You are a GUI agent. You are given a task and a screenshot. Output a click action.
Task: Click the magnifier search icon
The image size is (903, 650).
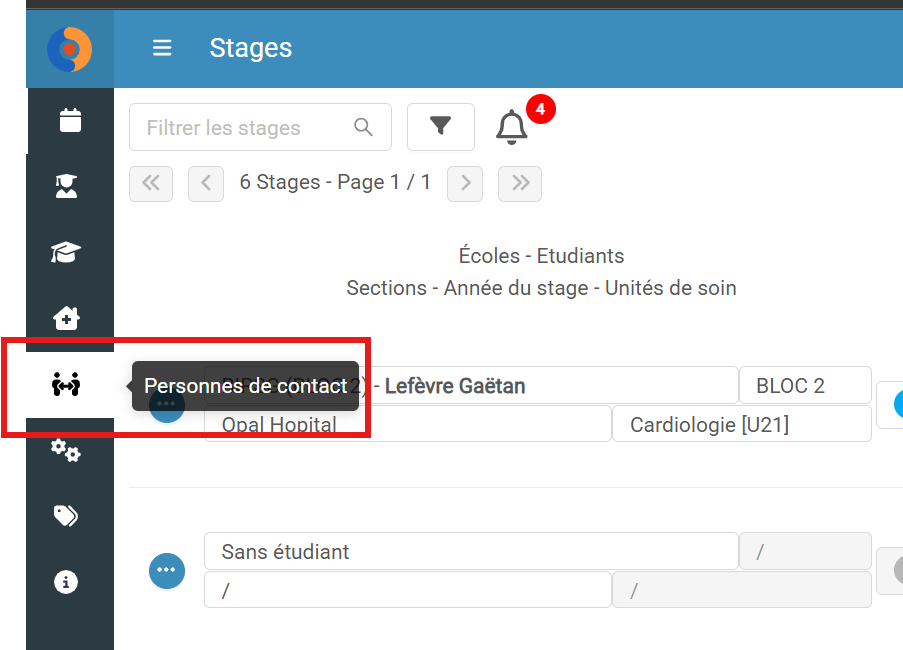[363, 127]
